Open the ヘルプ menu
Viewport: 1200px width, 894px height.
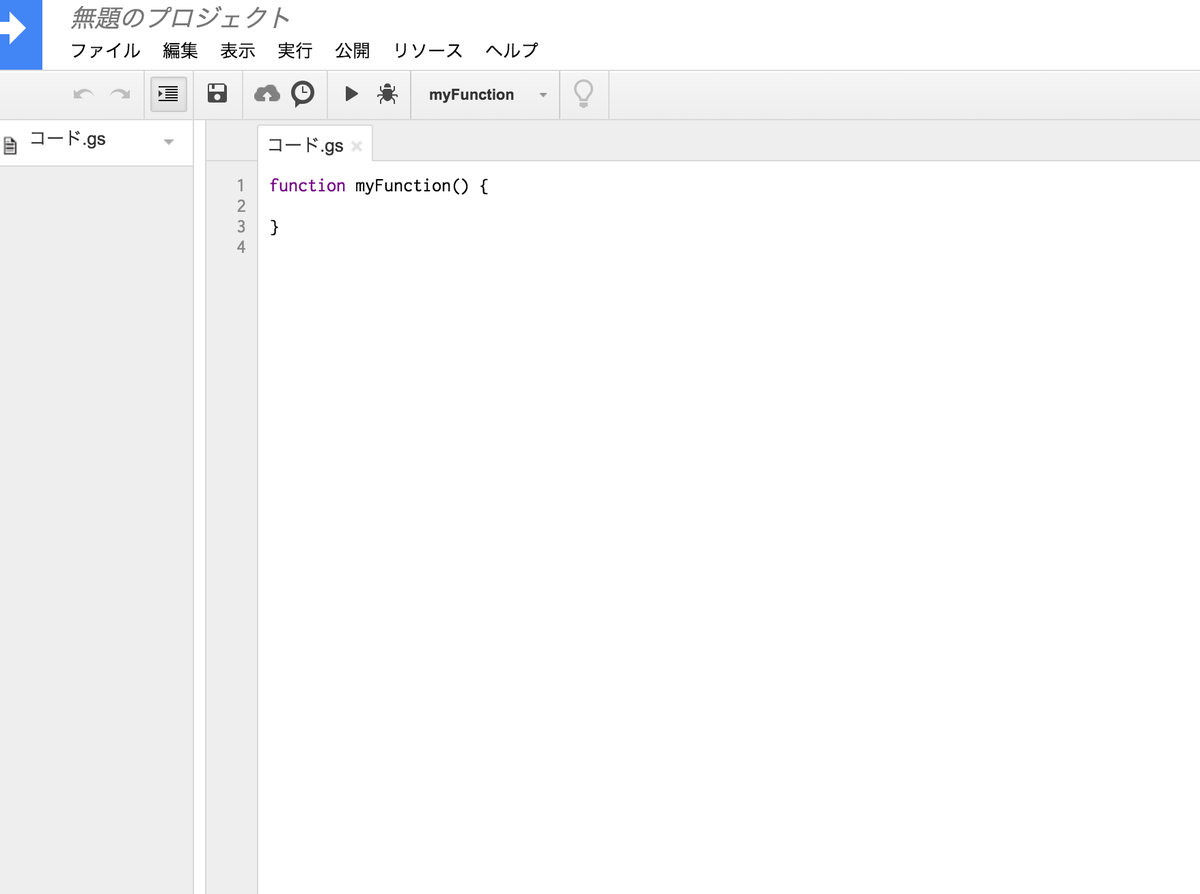tap(511, 50)
